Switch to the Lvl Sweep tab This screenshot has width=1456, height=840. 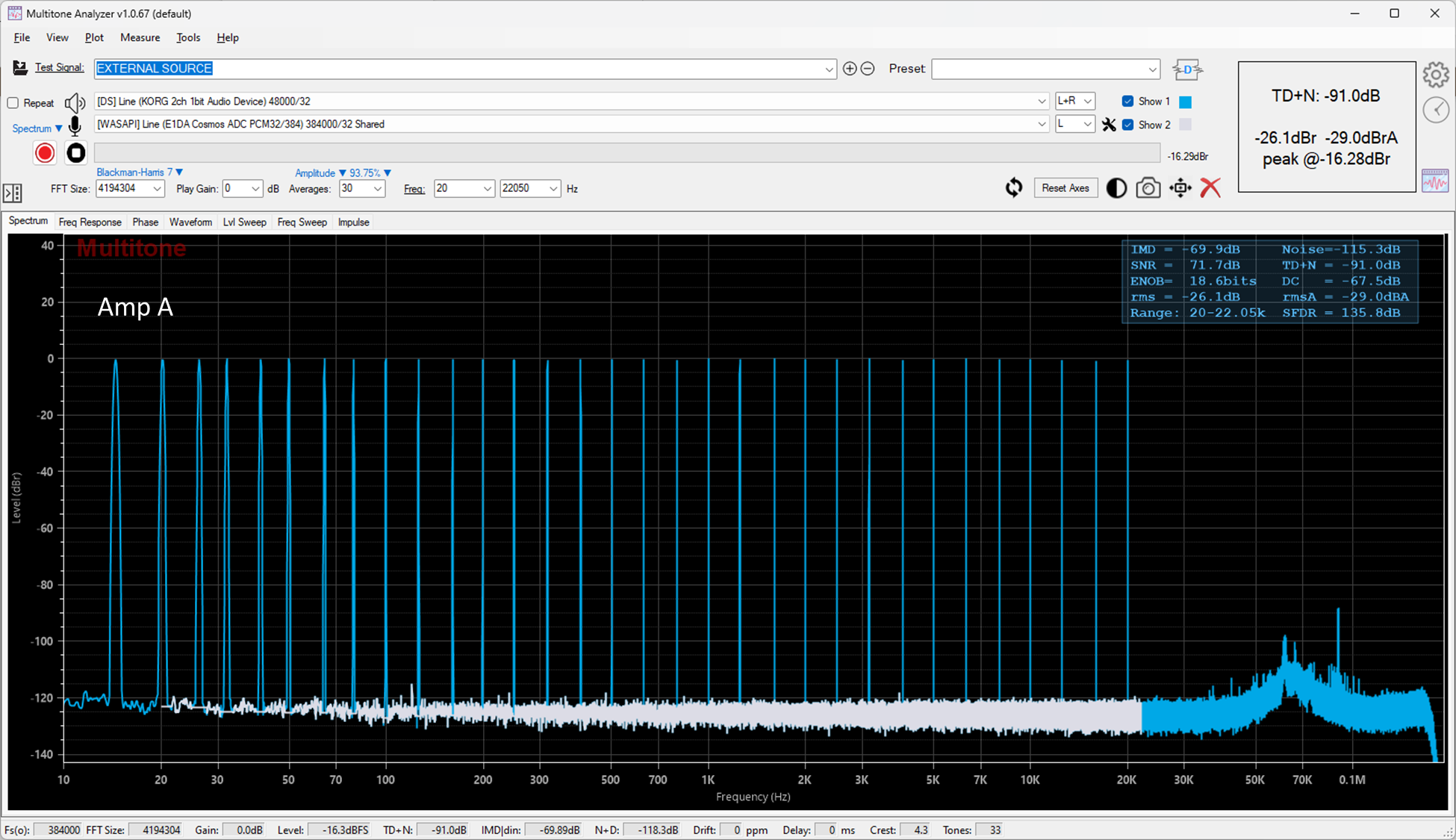click(x=245, y=222)
